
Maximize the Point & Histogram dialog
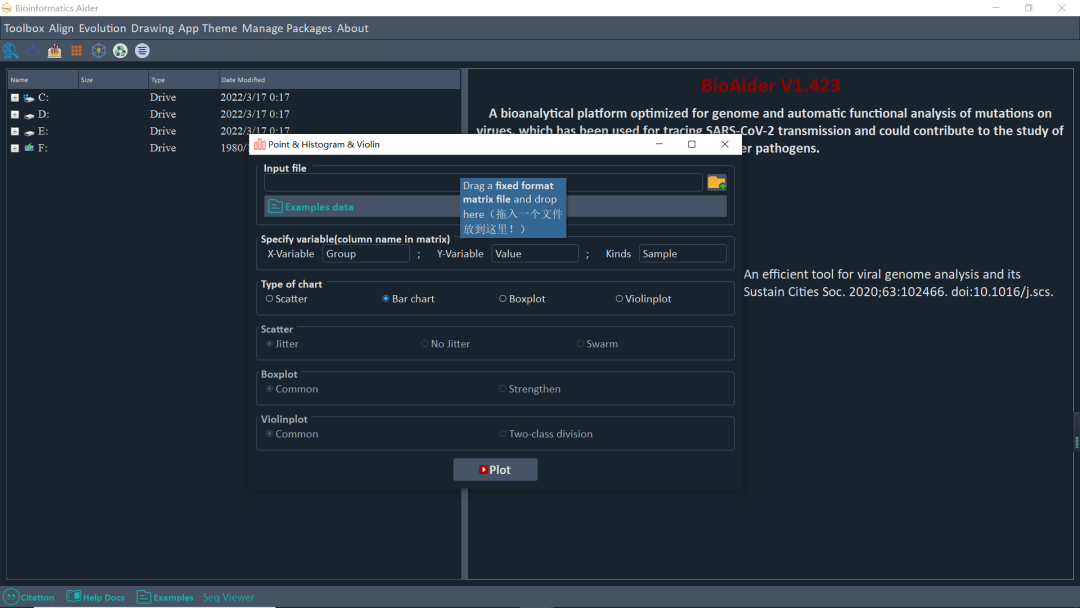(x=692, y=145)
